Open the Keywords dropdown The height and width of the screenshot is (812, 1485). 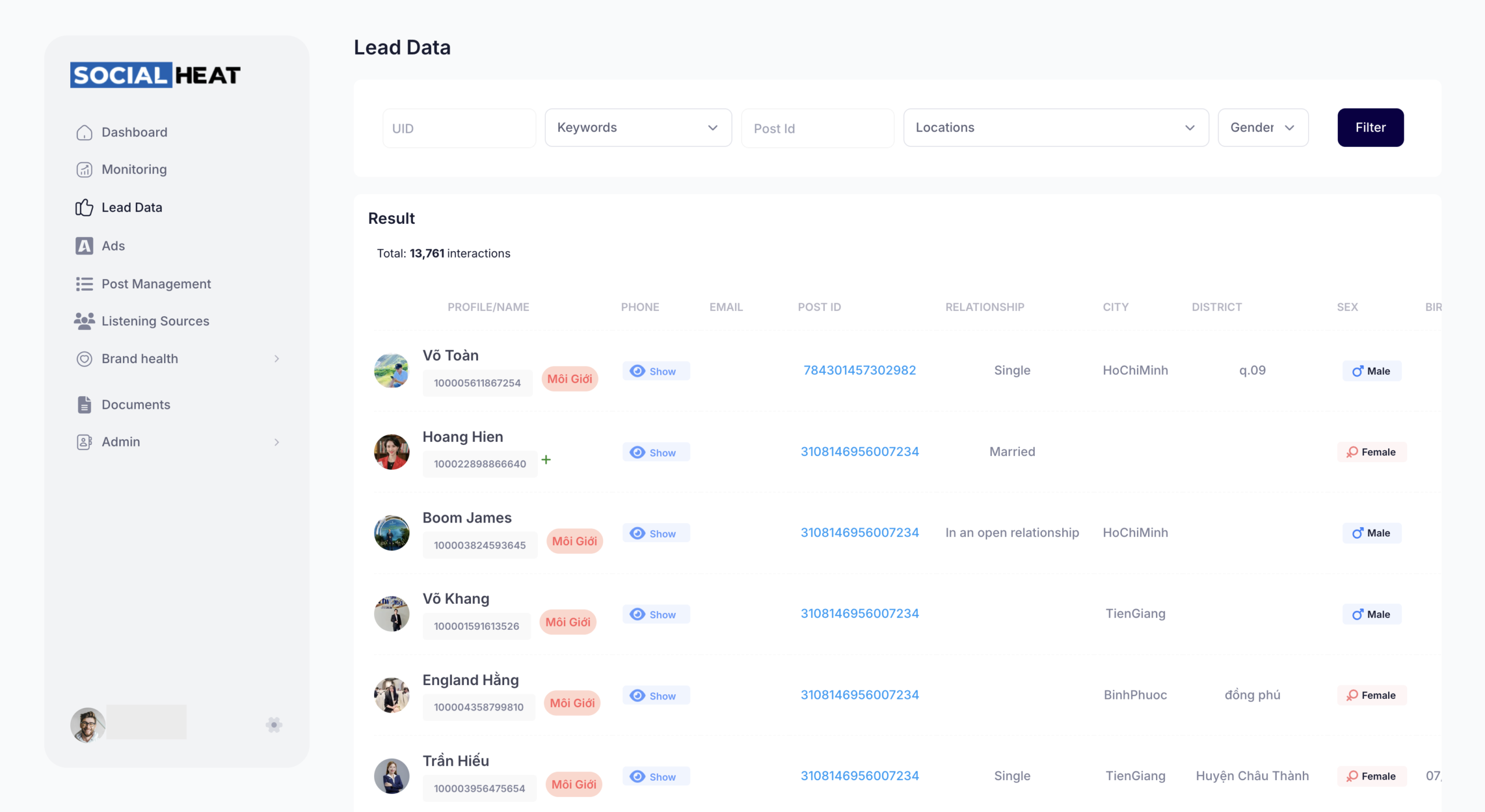[x=638, y=128]
